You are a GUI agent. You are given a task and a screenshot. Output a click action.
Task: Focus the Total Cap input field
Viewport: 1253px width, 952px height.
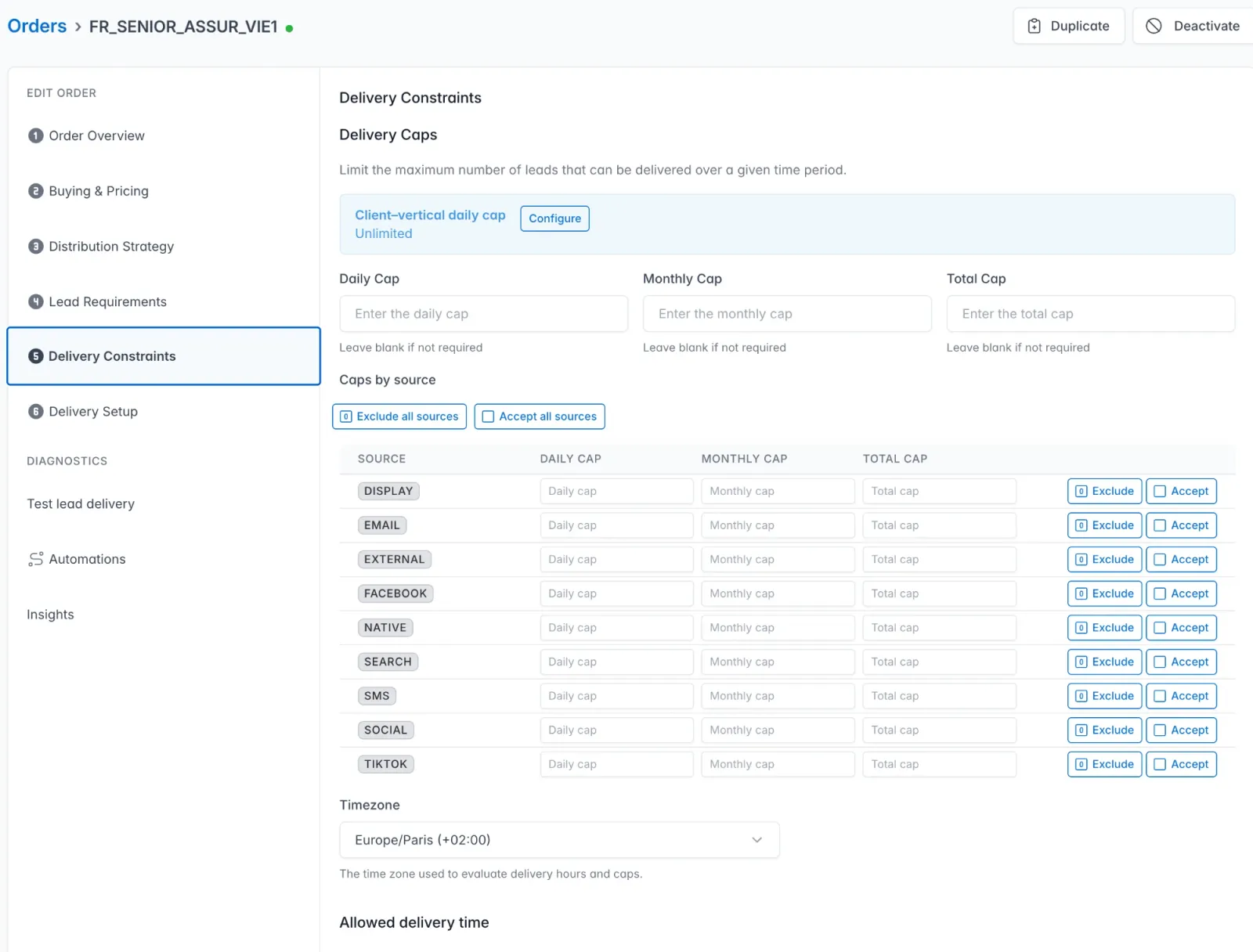click(1090, 314)
